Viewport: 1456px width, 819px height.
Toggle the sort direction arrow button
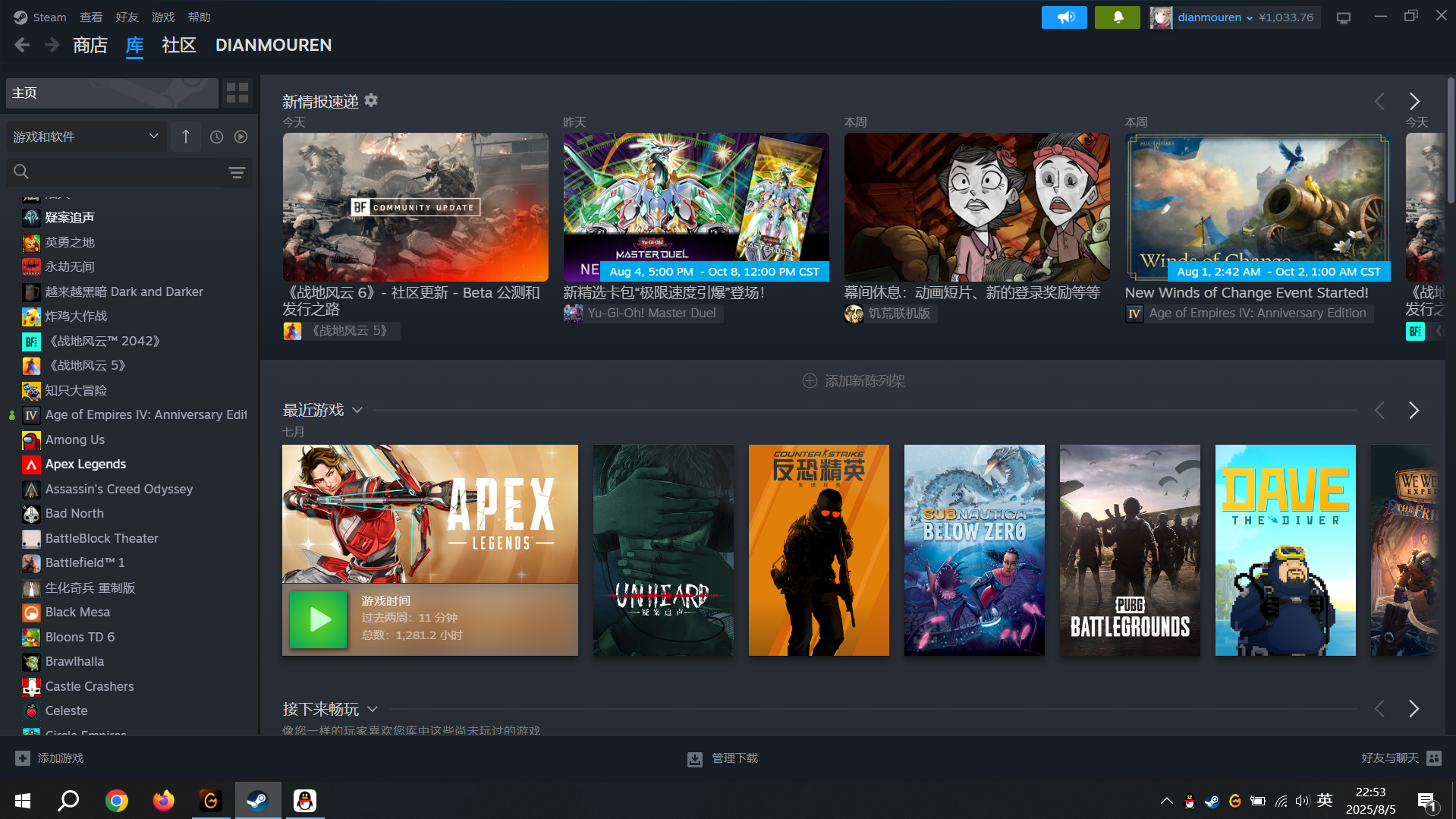pyautogui.click(x=186, y=137)
